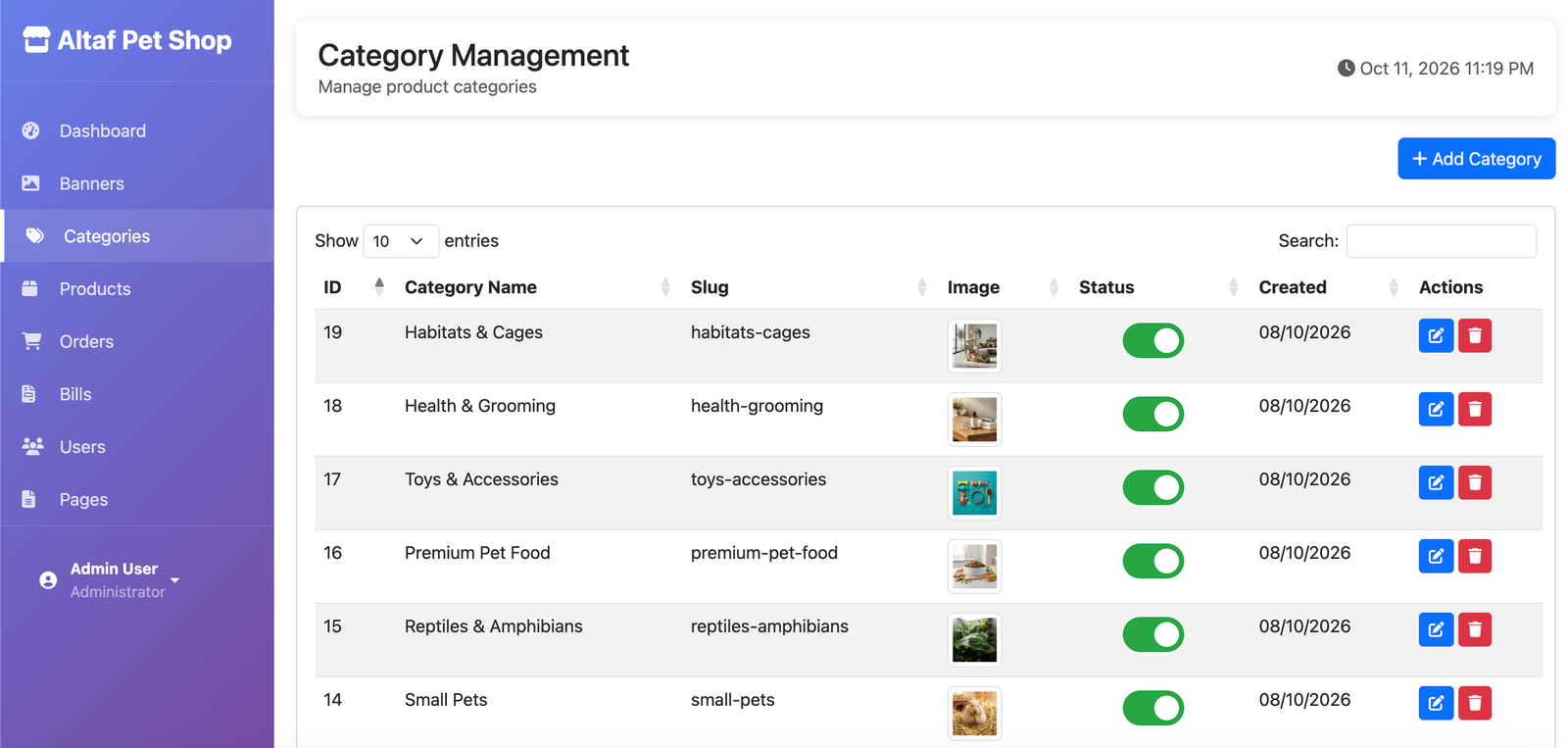Disable the Habitats & Cages status toggle

click(x=1152, y=340)
